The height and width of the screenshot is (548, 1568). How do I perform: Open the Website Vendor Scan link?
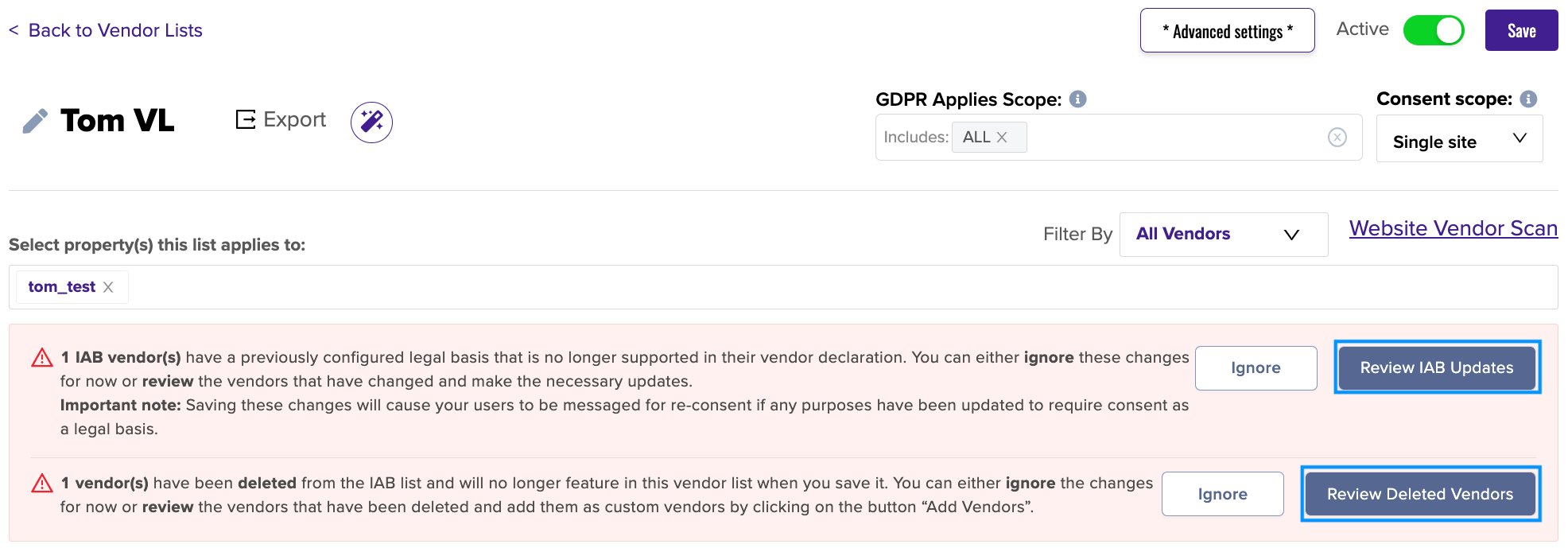pos(1454,228)
